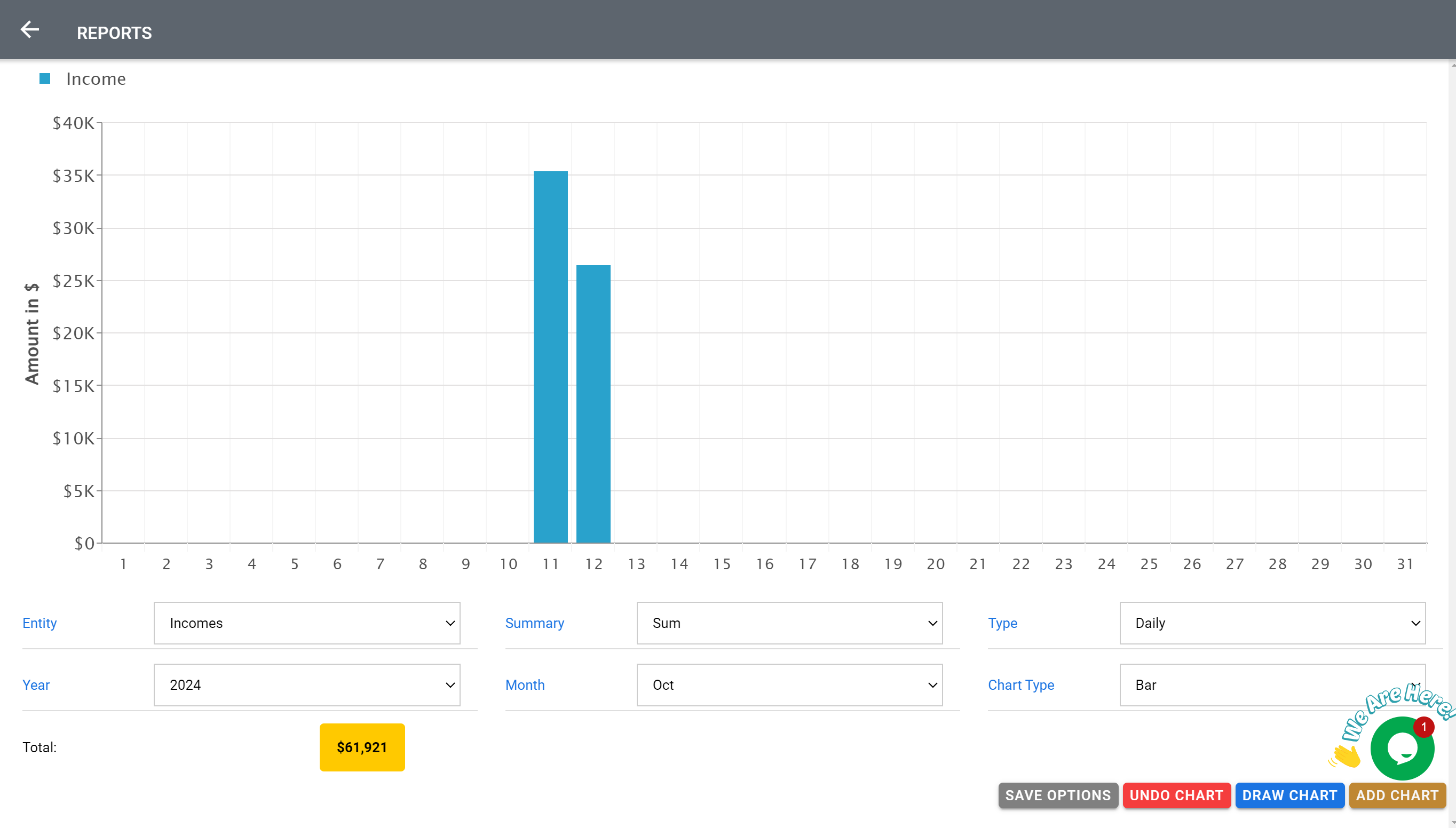Viewport: 1456px width, 828px height.
Task: Click the Total amount $61,921 label
Action: coord(362,747)
